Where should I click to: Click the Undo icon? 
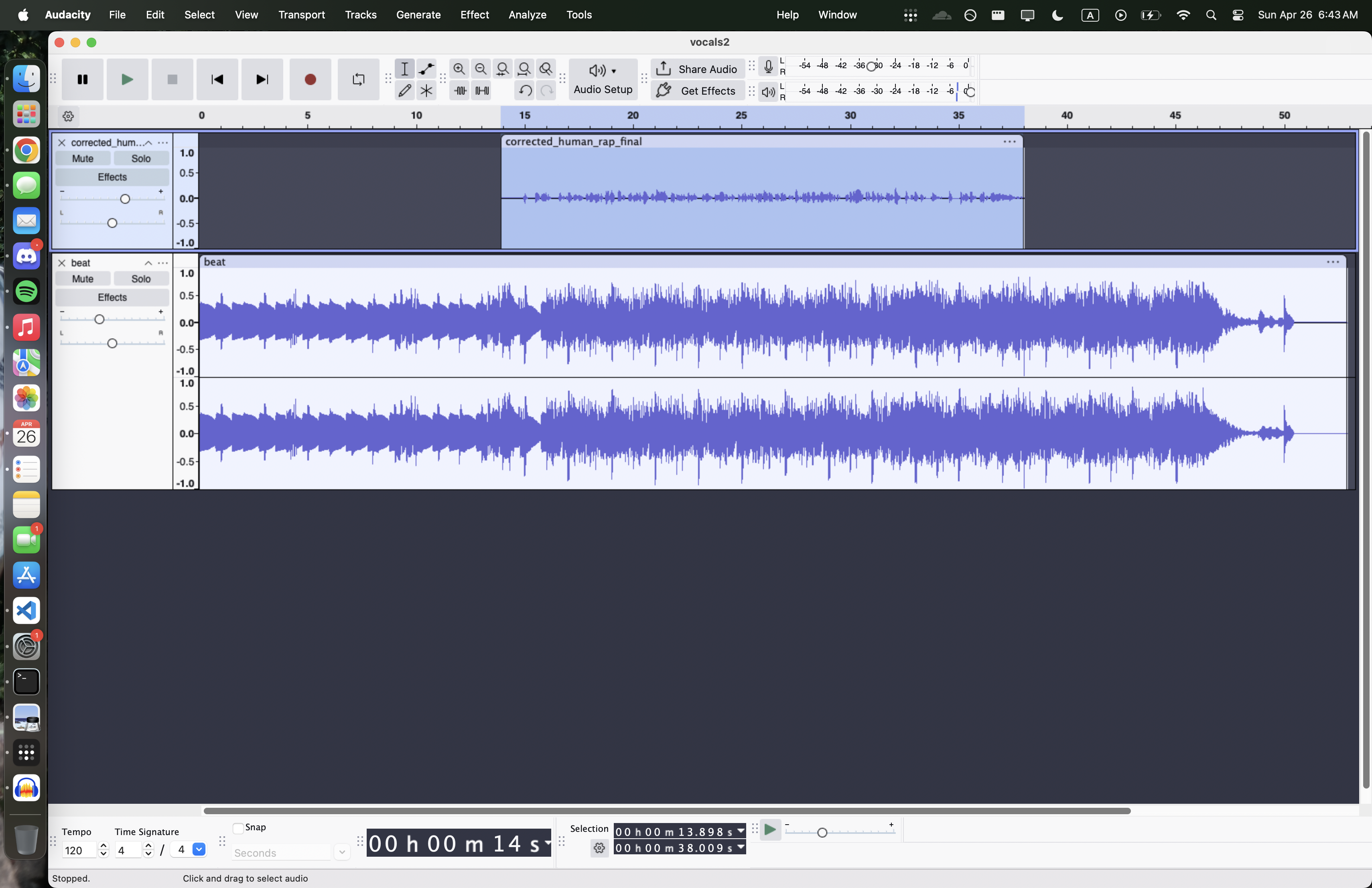coord(524,91)
